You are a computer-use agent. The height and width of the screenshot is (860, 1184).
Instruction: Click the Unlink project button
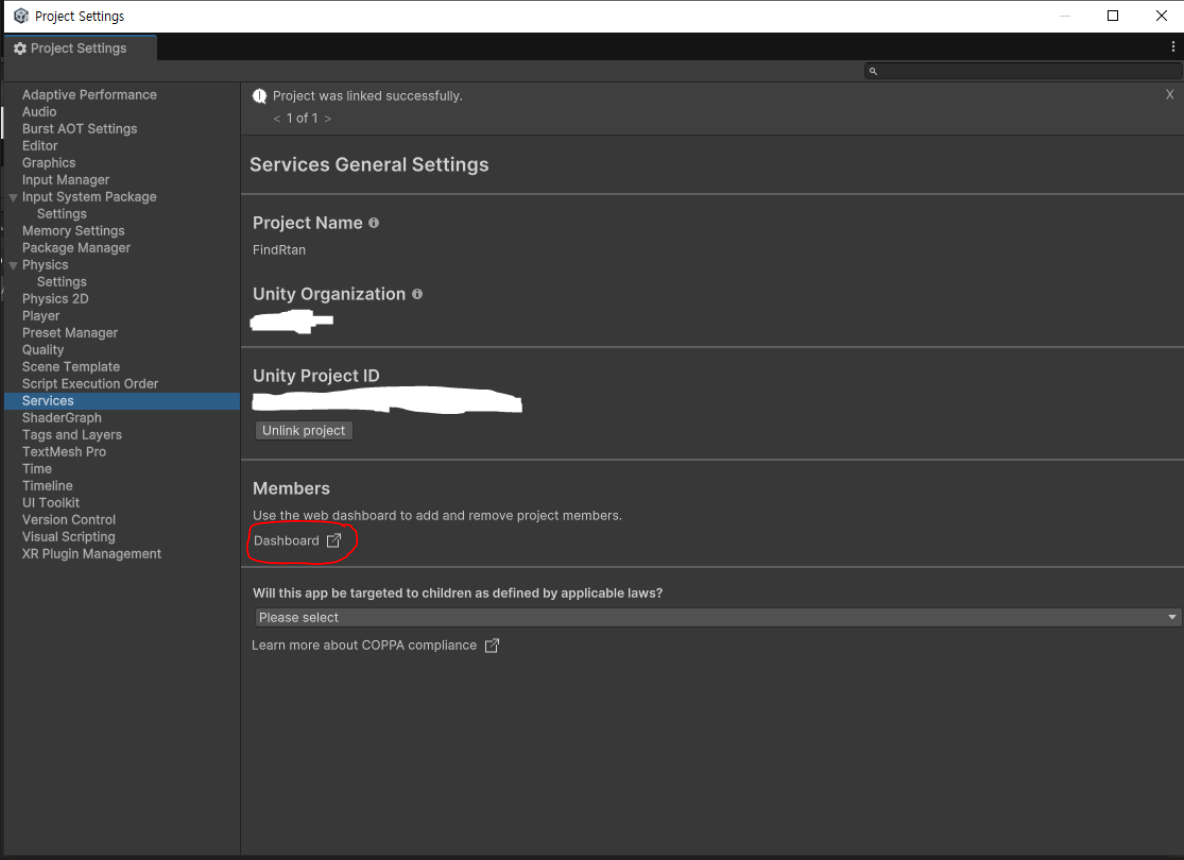click(x=304, y=430)
